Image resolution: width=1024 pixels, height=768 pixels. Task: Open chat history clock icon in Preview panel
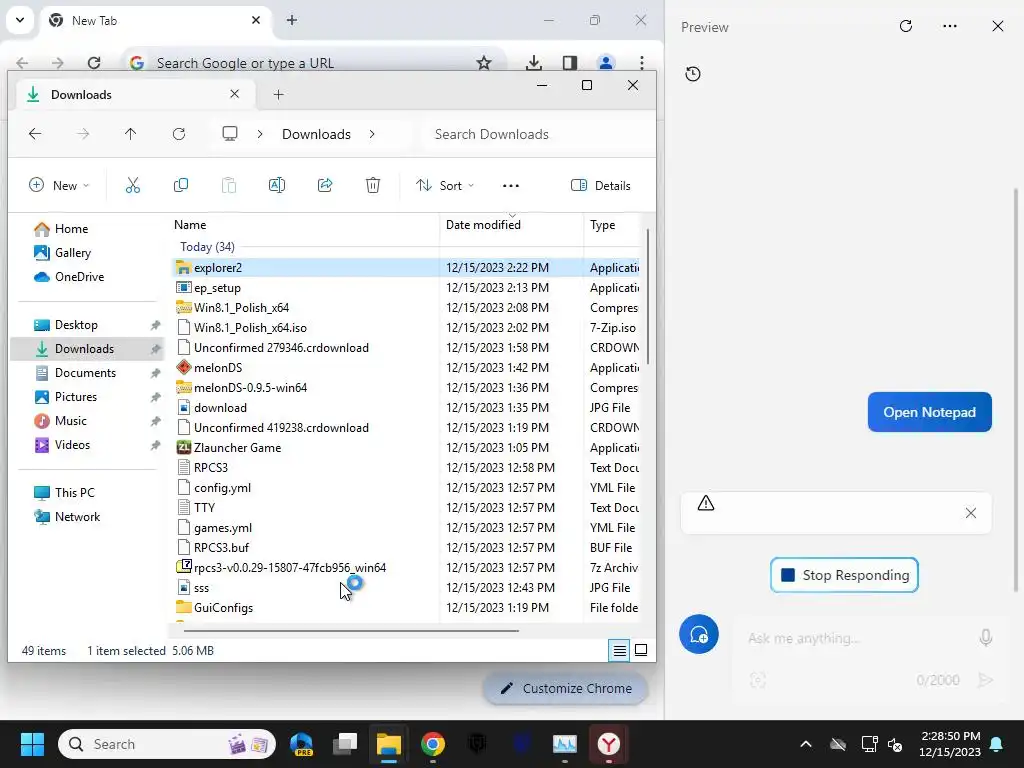pos(693,74)
